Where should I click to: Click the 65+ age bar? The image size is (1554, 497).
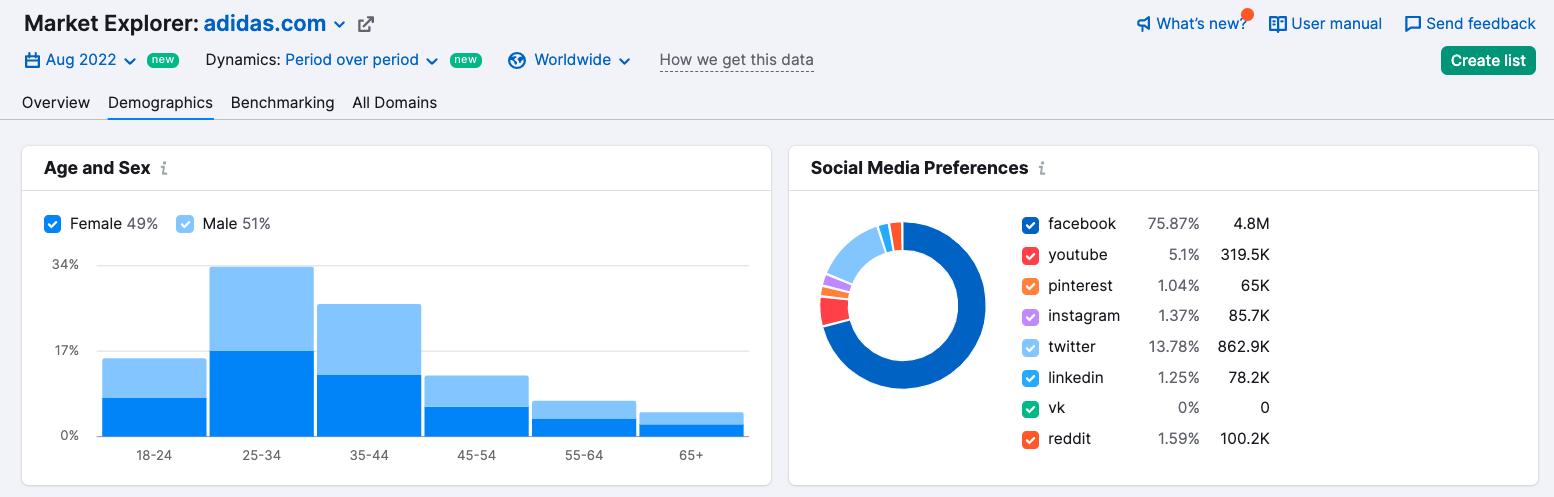coord(691,425)
